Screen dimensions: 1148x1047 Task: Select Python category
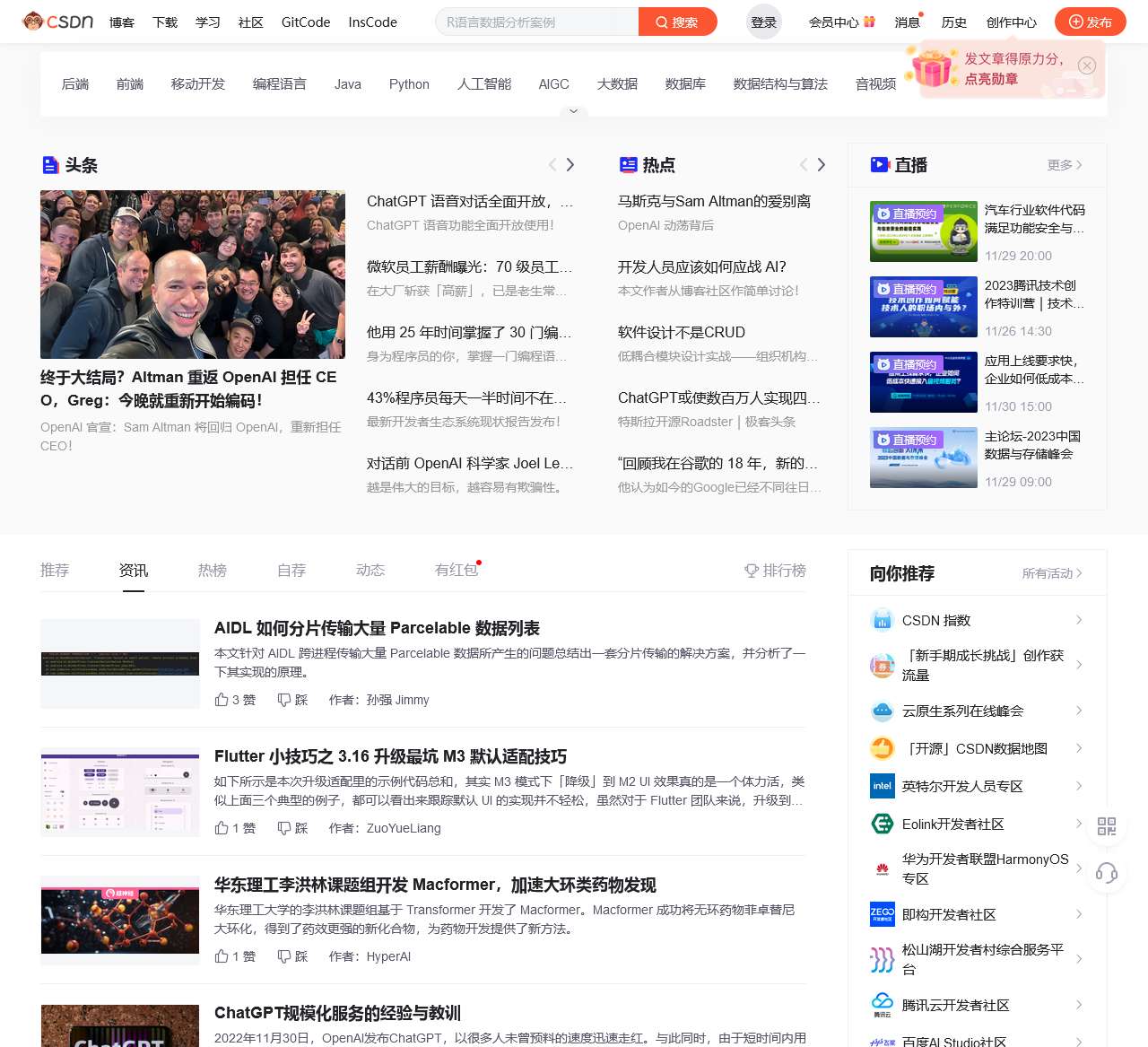point(409,84)
